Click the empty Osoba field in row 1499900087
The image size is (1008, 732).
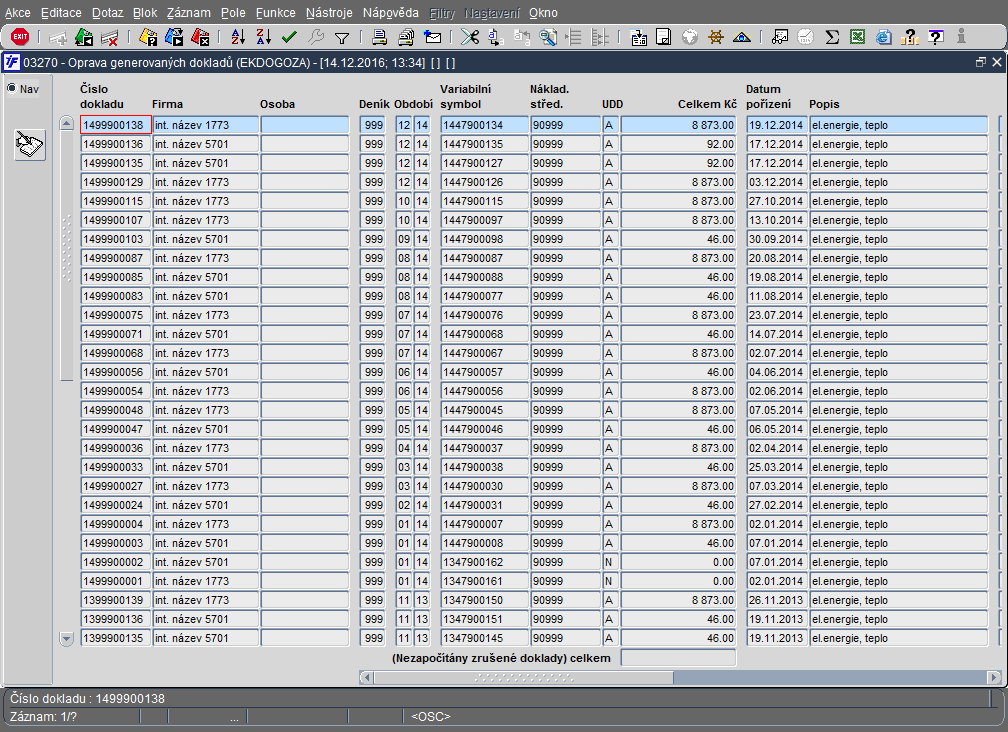tap(305, 258)
